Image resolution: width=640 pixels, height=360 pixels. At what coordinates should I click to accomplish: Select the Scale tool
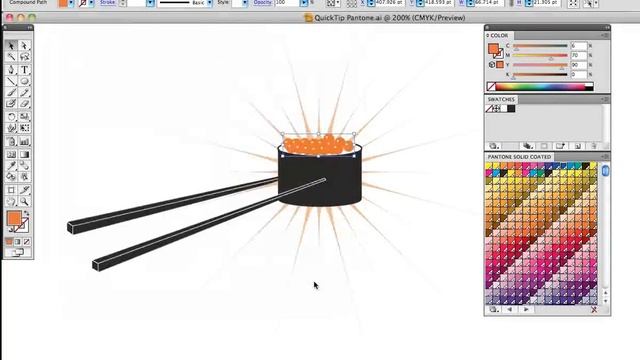tap(24, 117)
